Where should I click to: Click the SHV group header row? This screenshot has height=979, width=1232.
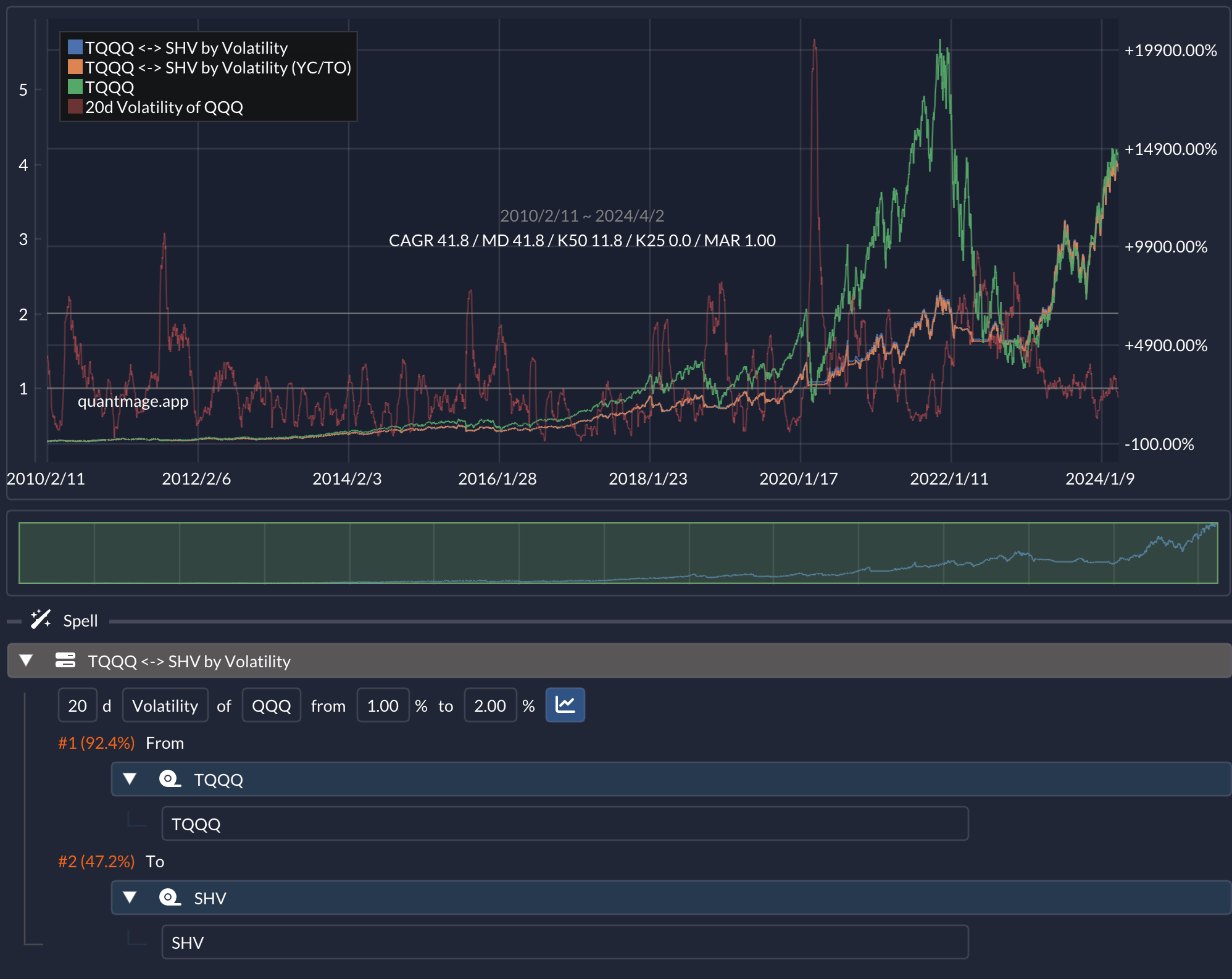[x=671, y=898]
